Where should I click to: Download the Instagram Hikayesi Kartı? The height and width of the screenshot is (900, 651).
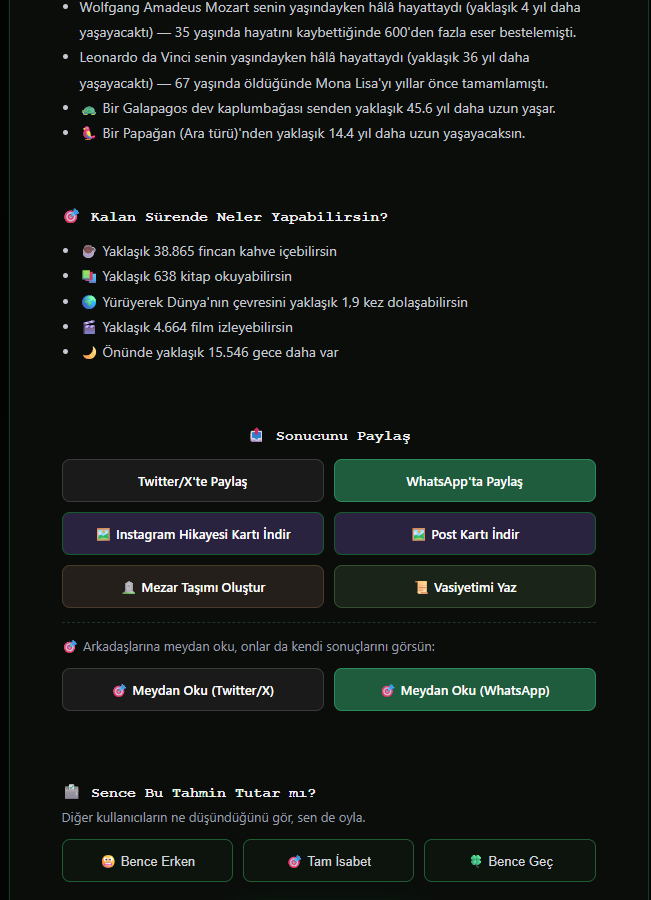pos(193,534)
